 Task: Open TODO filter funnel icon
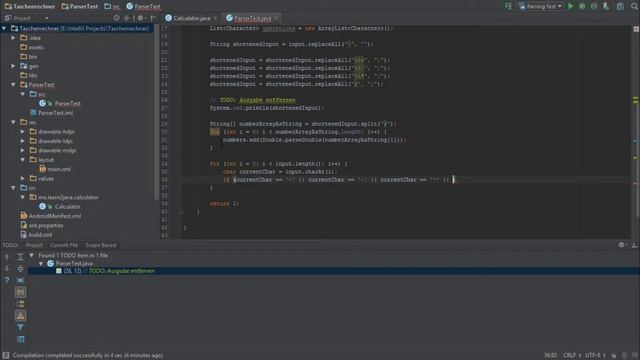tap(20, 327)
